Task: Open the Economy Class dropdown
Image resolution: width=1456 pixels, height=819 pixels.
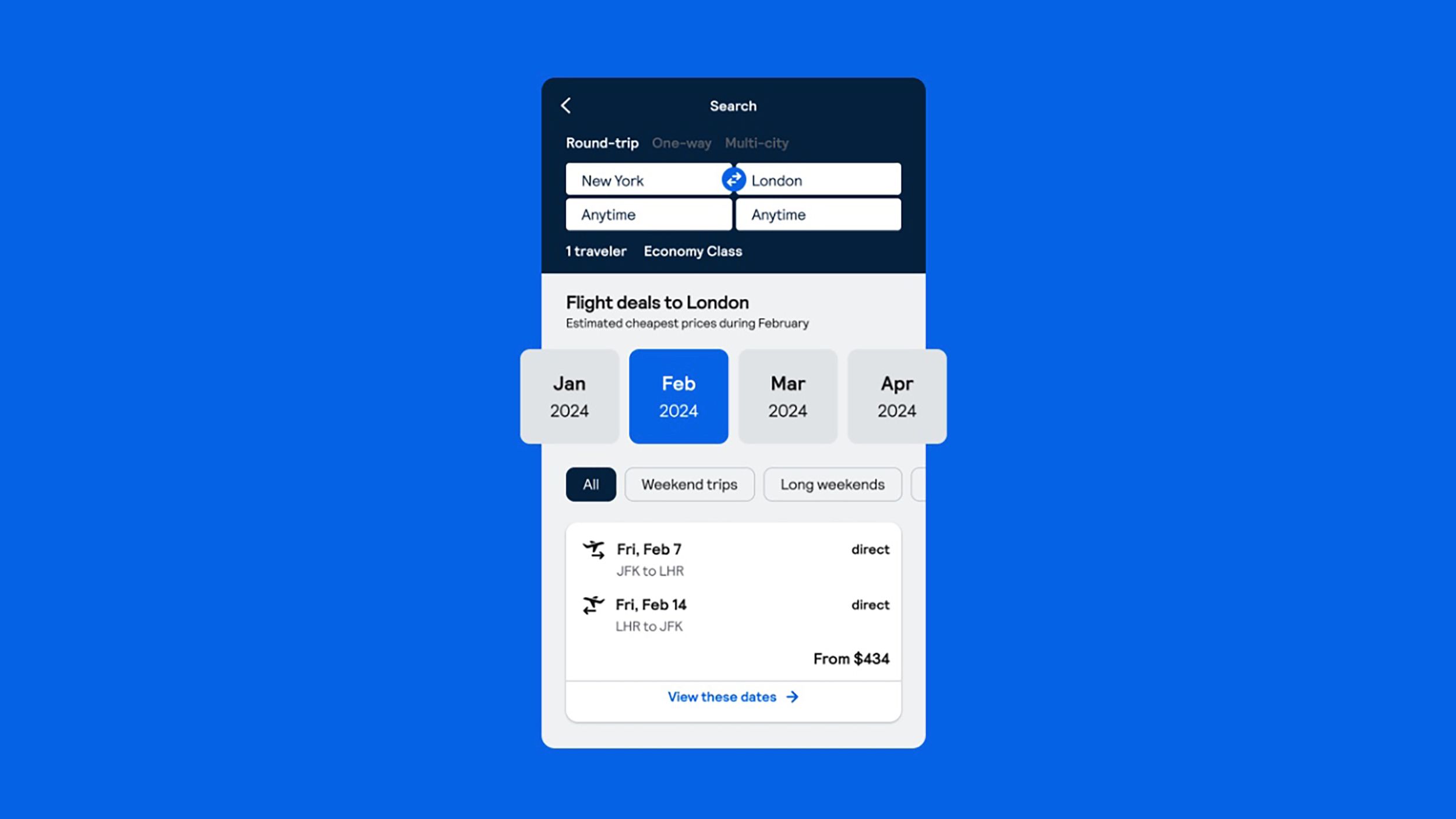Action: point(692,251)
